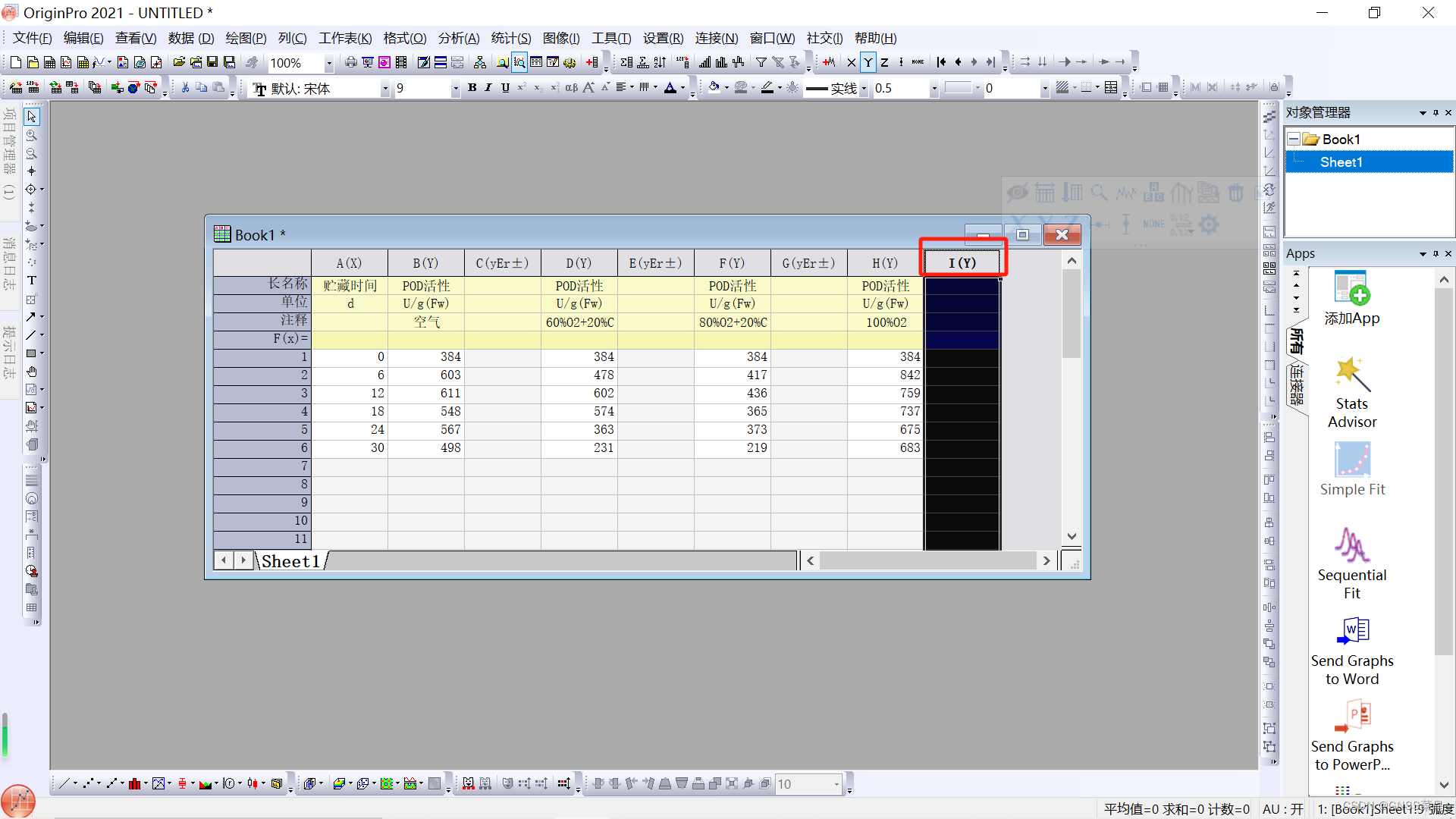Select Sheet1 in Object Manager tree

click(x=1341, y=162)
